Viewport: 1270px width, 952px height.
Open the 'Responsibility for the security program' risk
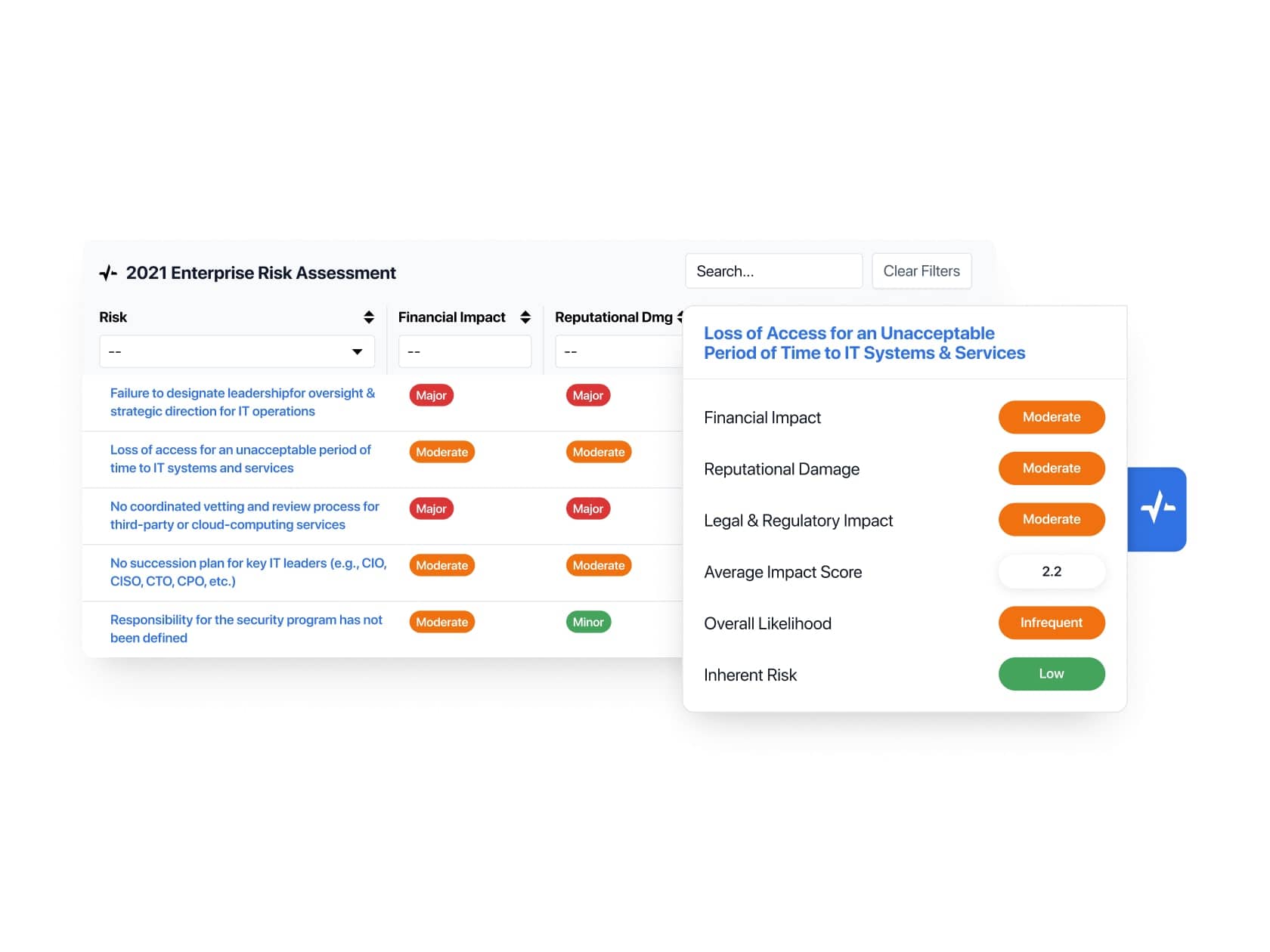click(x=246, y=629)
